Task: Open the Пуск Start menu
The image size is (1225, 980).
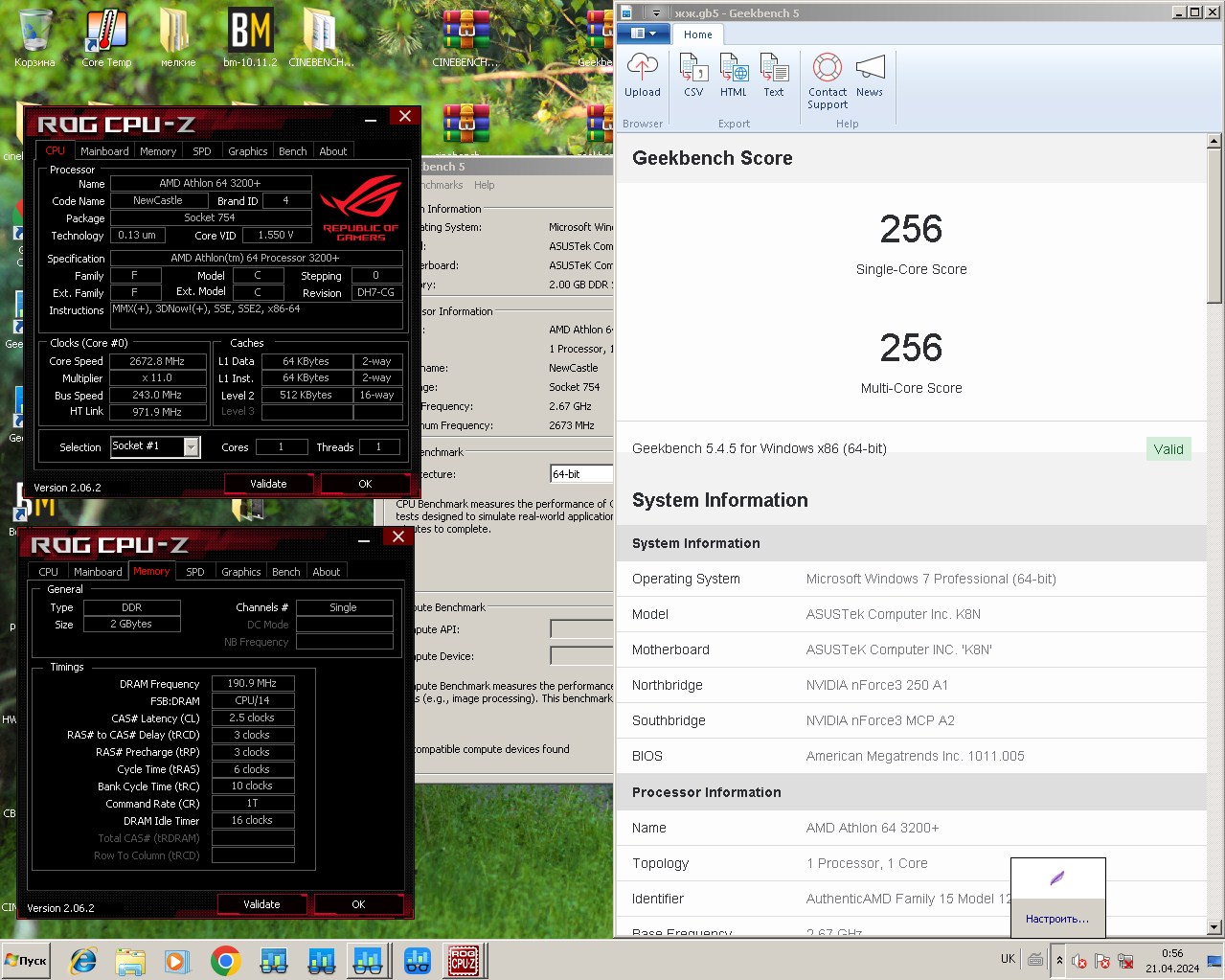Action: pos(27,960)
